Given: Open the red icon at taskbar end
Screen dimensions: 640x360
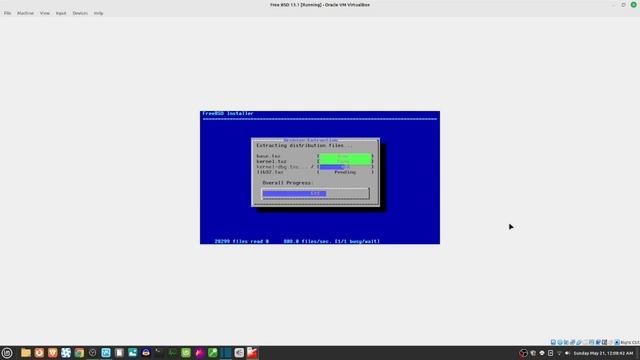Looking at the screenshot, I should tap(252, 353).
